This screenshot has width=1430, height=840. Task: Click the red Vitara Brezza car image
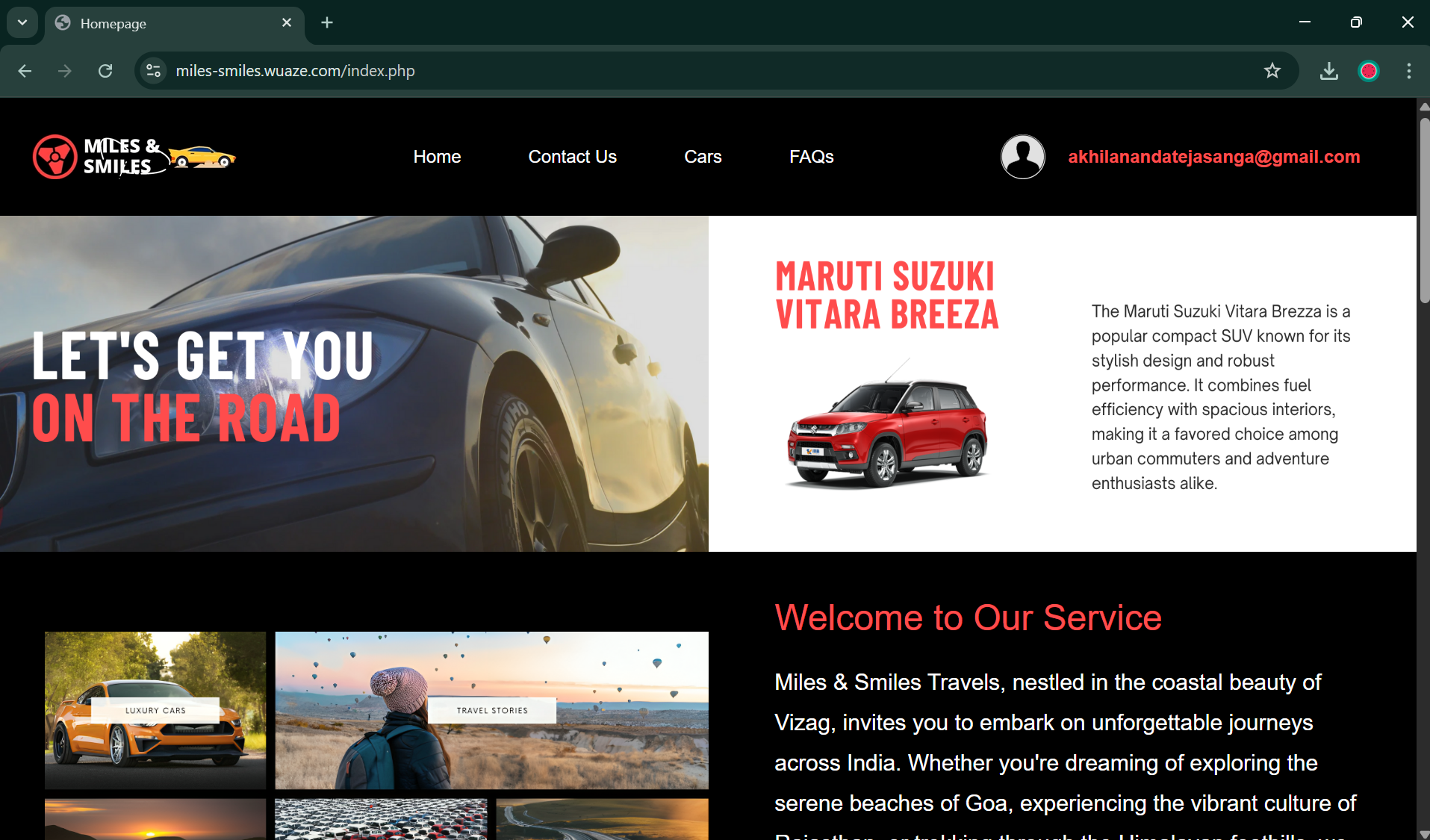coord(887,423)
